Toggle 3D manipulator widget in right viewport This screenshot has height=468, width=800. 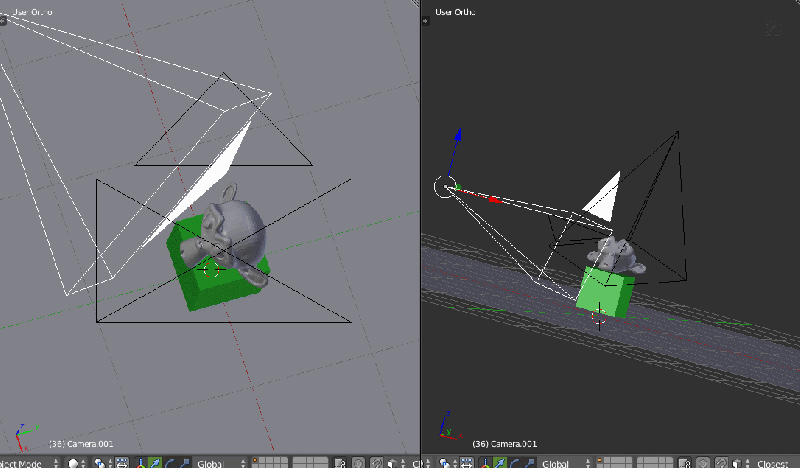(485, 463)
